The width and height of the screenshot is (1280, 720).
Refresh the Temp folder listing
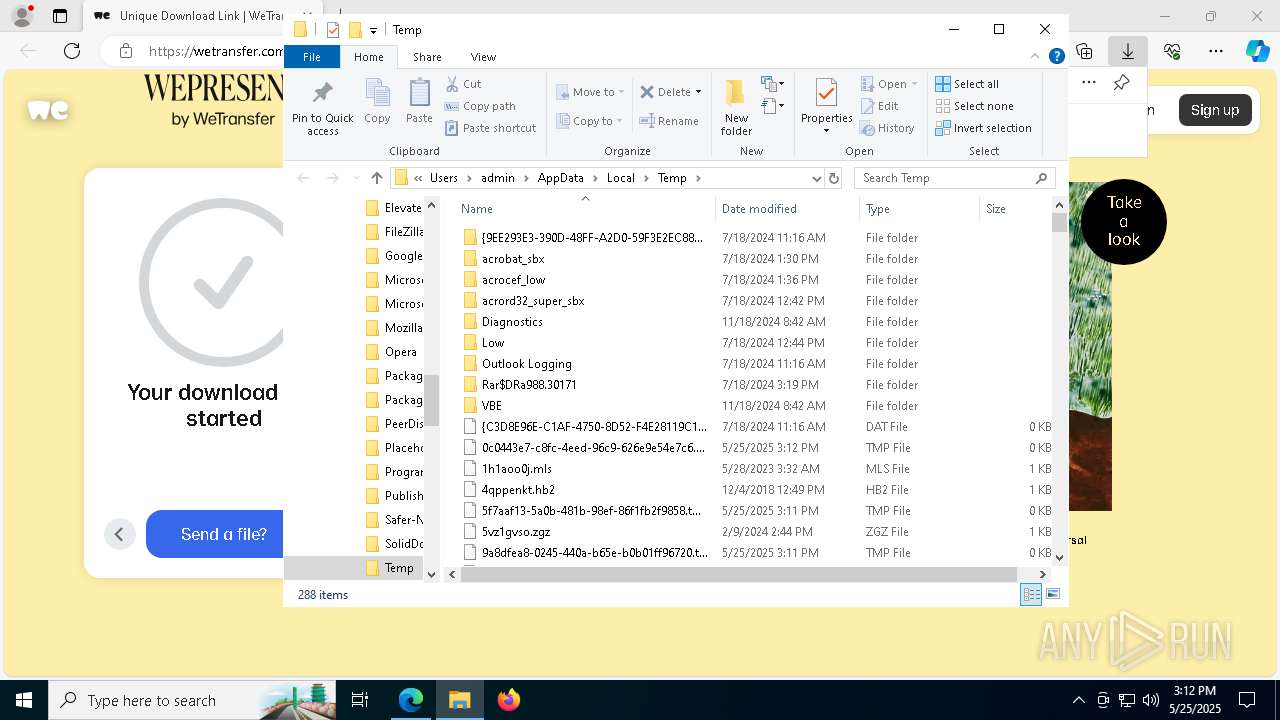834,178
